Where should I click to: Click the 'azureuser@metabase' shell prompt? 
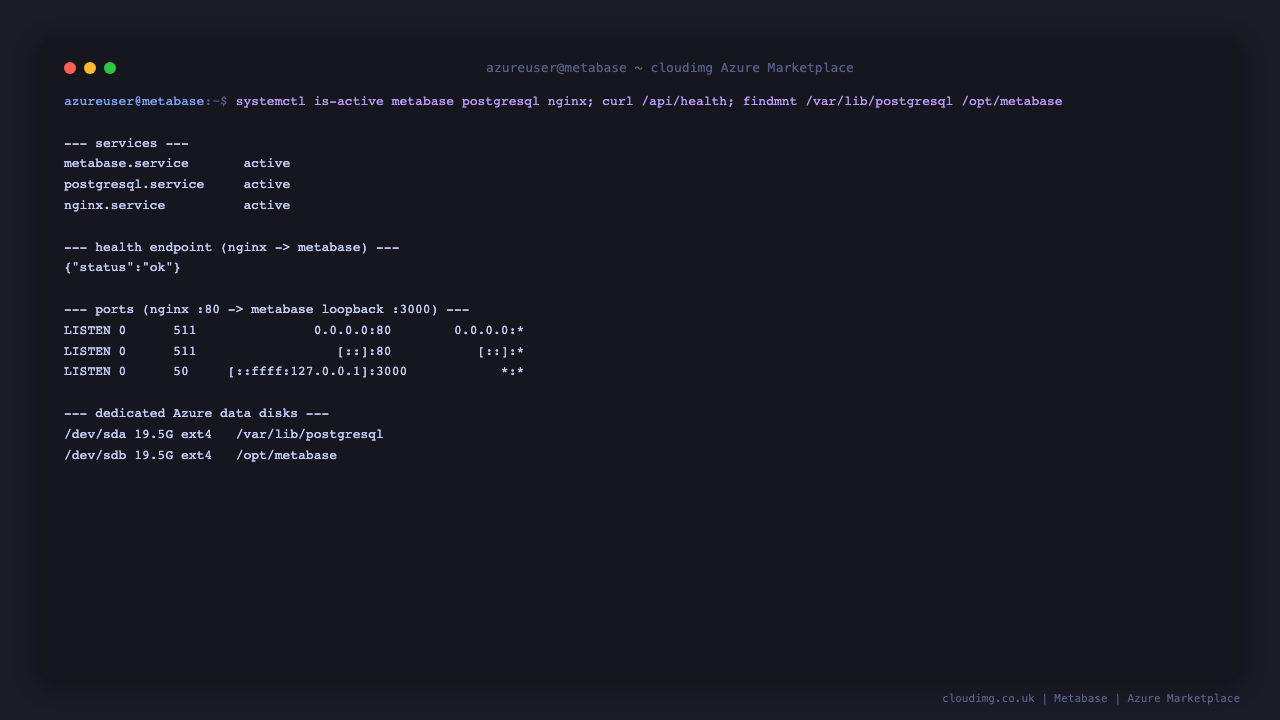pos(134,101)
